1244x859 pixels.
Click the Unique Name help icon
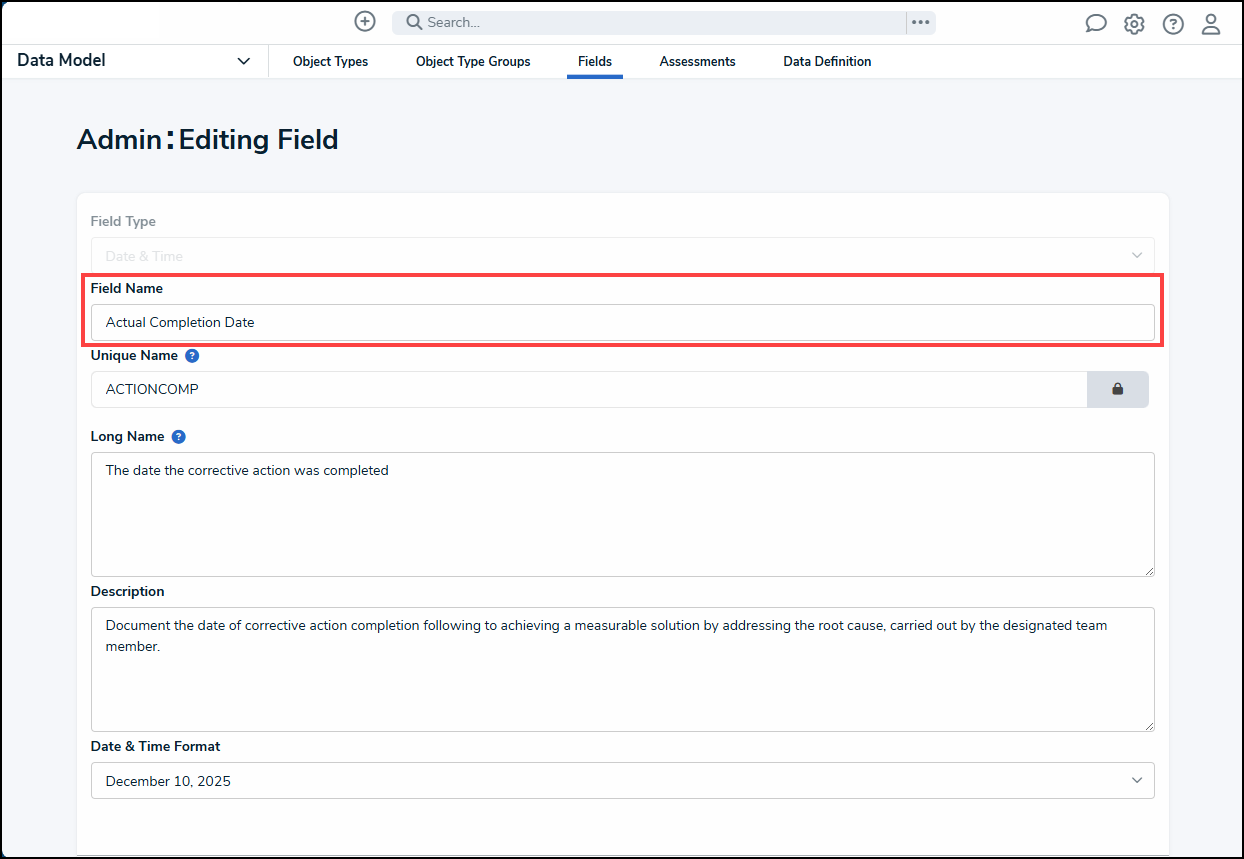tap(192, 356)
